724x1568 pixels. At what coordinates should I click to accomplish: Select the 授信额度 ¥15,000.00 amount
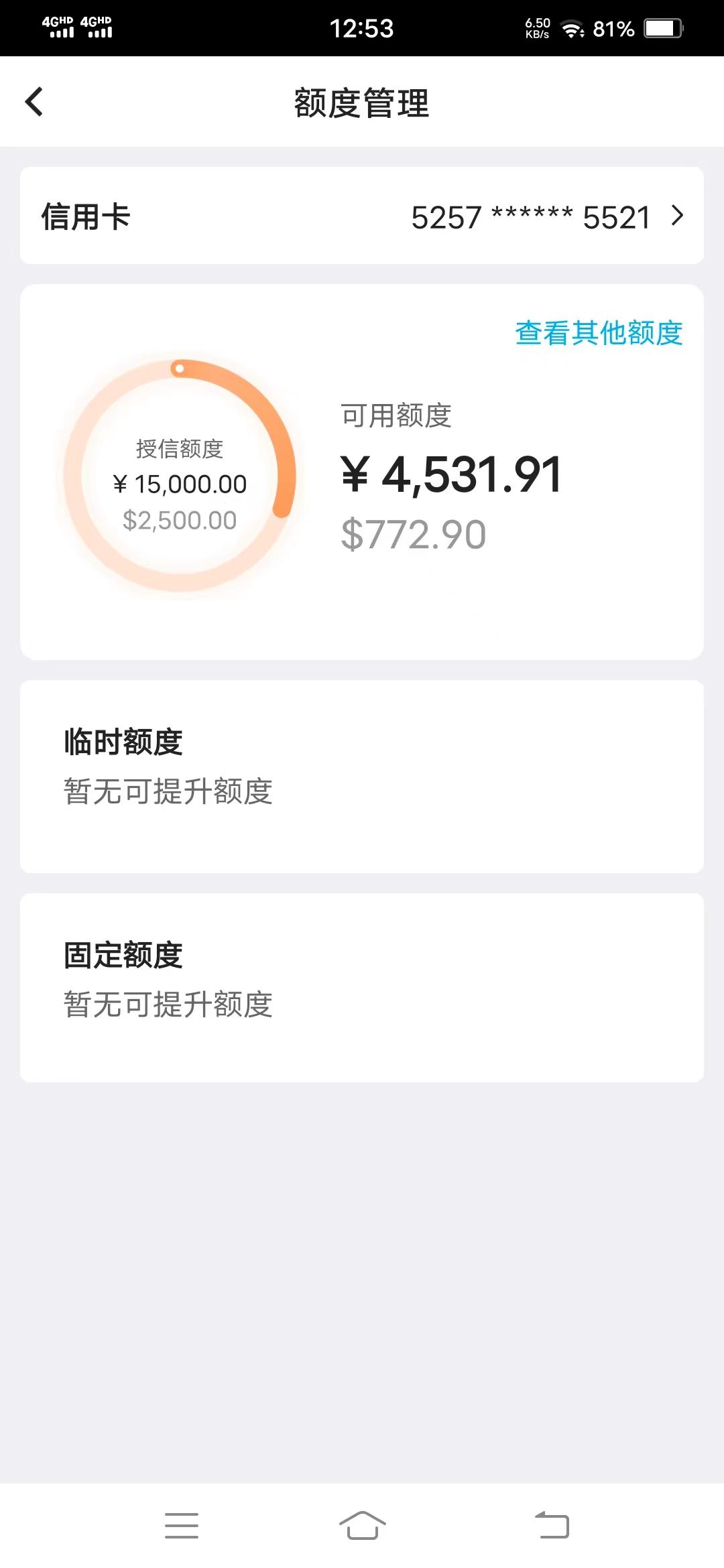pos(180,484)
